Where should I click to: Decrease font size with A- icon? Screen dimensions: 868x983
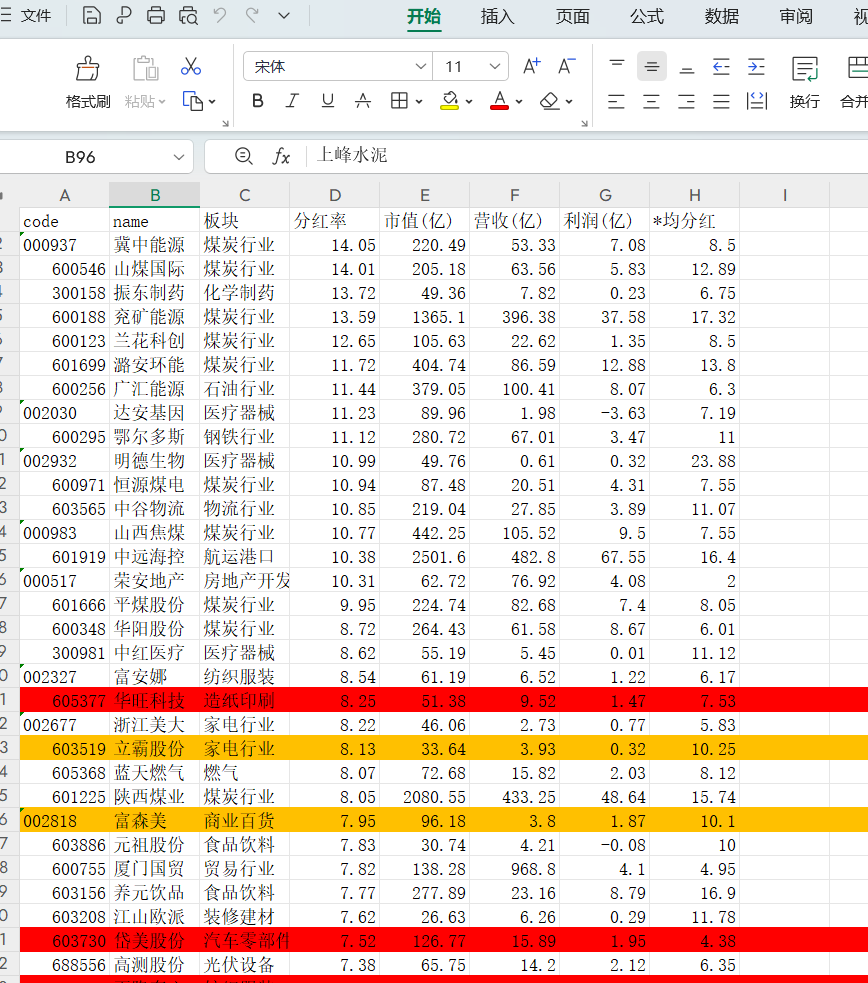click(567, 66)
